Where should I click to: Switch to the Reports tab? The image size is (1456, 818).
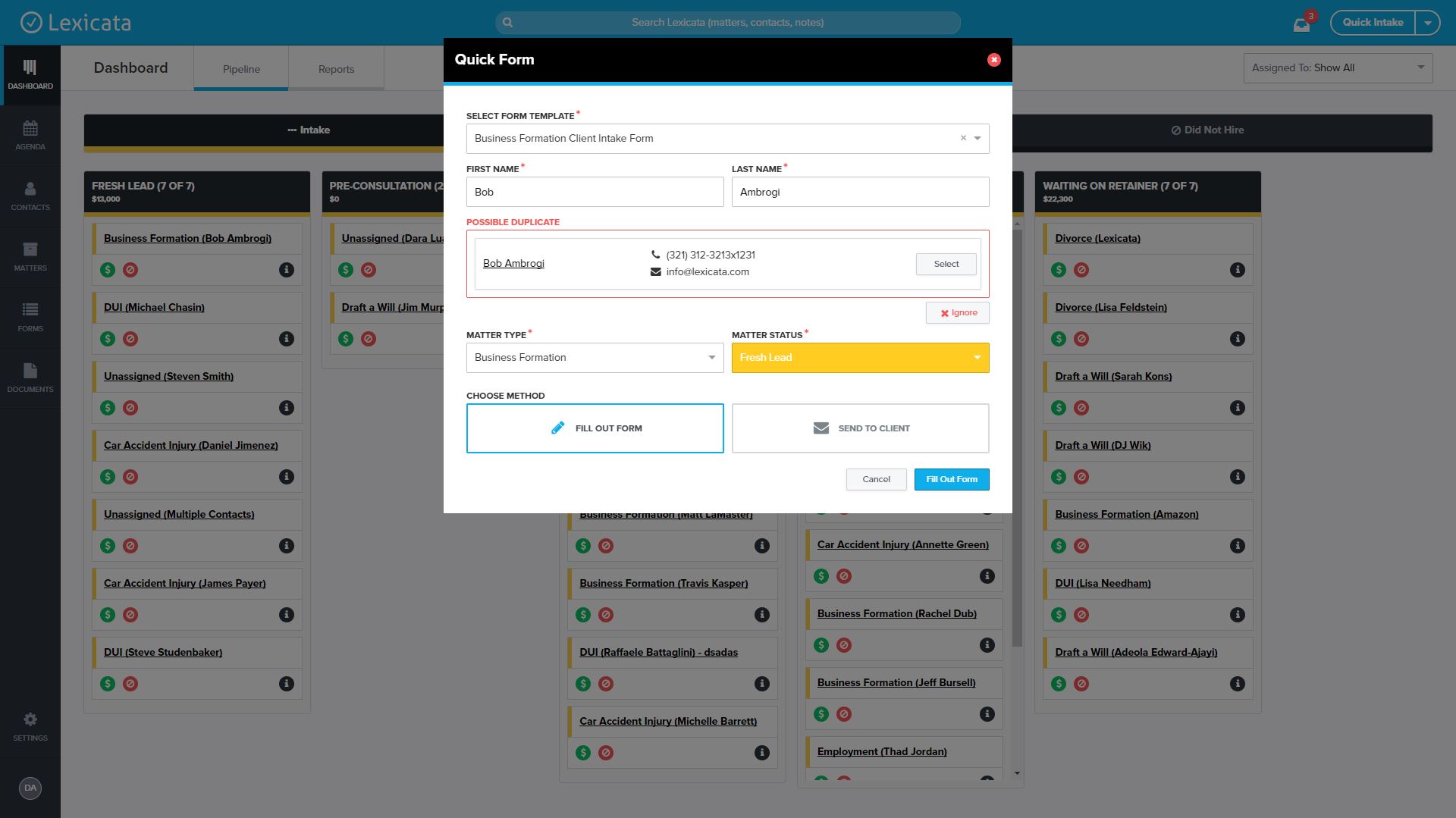click(x=336, y=69)
